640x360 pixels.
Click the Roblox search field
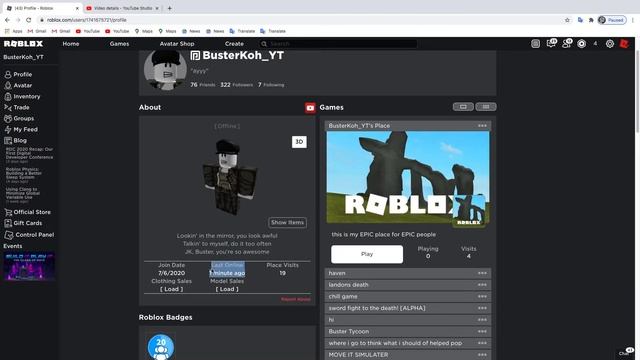point(338,44)
